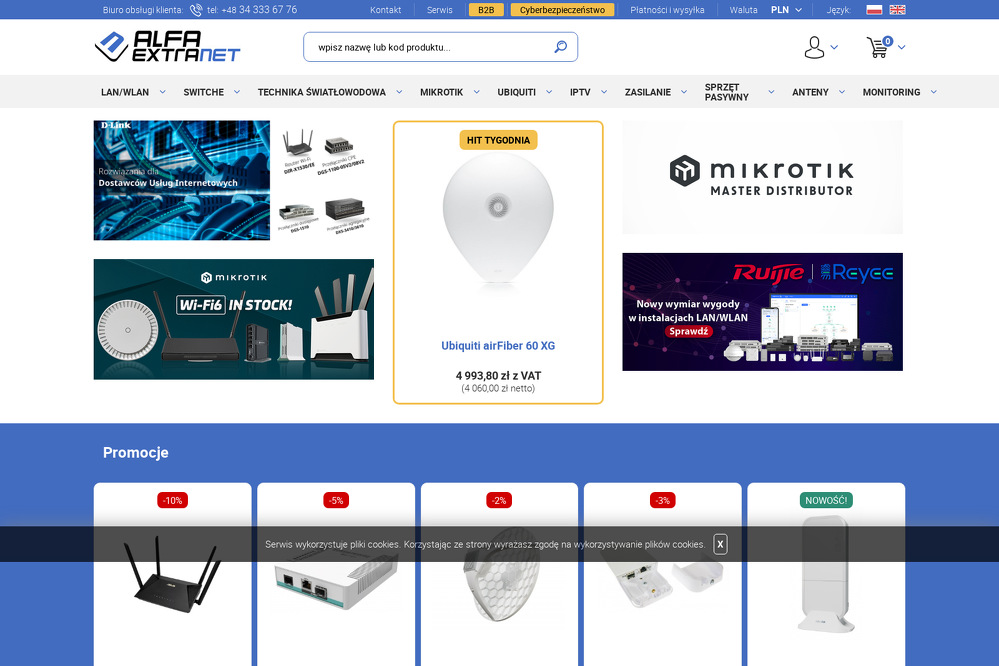Click the B2B button
This screenshot has width=999, height=666.
click(x=486, y=10)
